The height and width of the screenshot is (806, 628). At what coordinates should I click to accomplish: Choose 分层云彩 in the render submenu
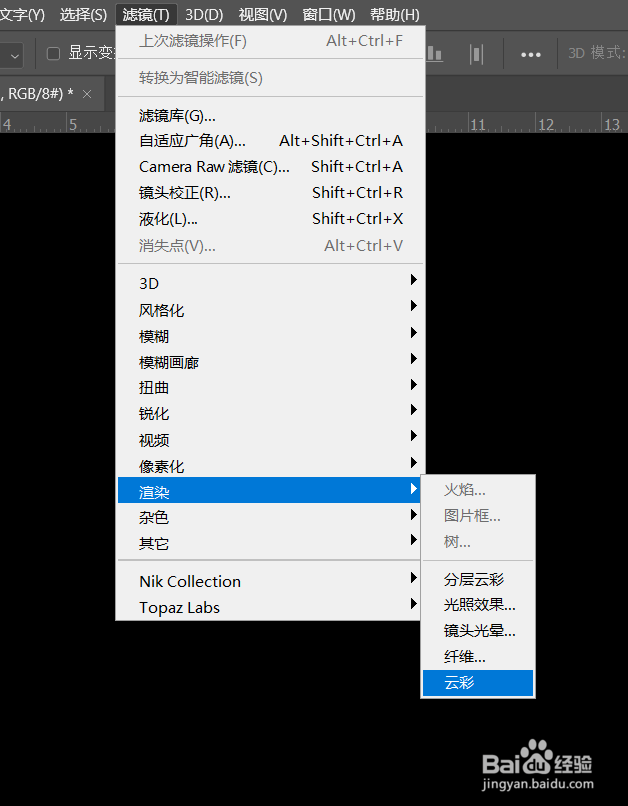pos(478,579)
